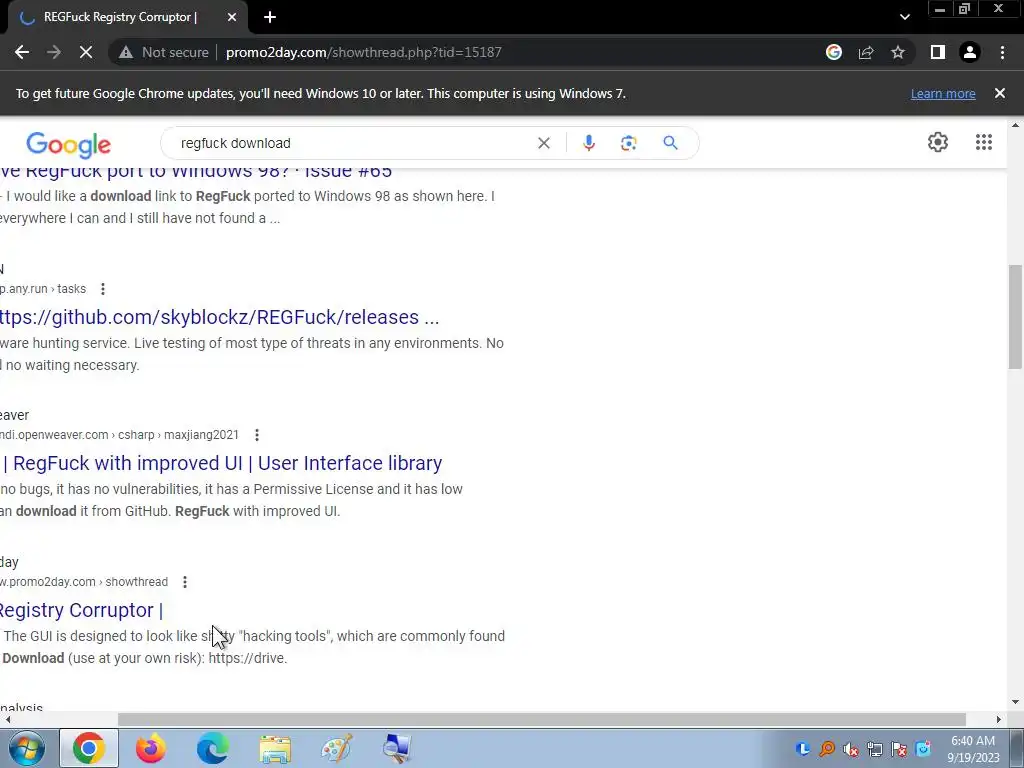Image resolution: width=1024 pixels, height=768 pixels.
Task: Launch Microsoft Edge from the taskbar
Action: coord(213,748)
